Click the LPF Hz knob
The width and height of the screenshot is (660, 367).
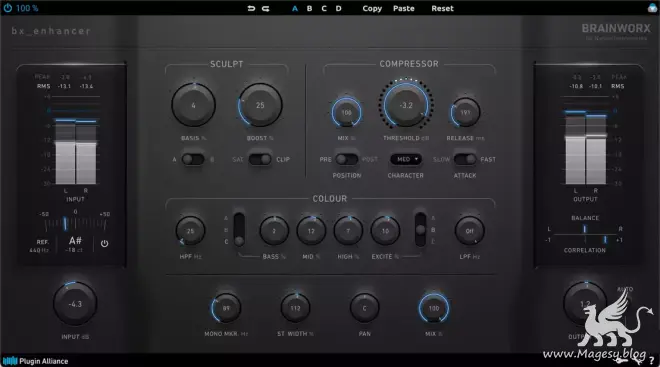[x=469, y=231]
